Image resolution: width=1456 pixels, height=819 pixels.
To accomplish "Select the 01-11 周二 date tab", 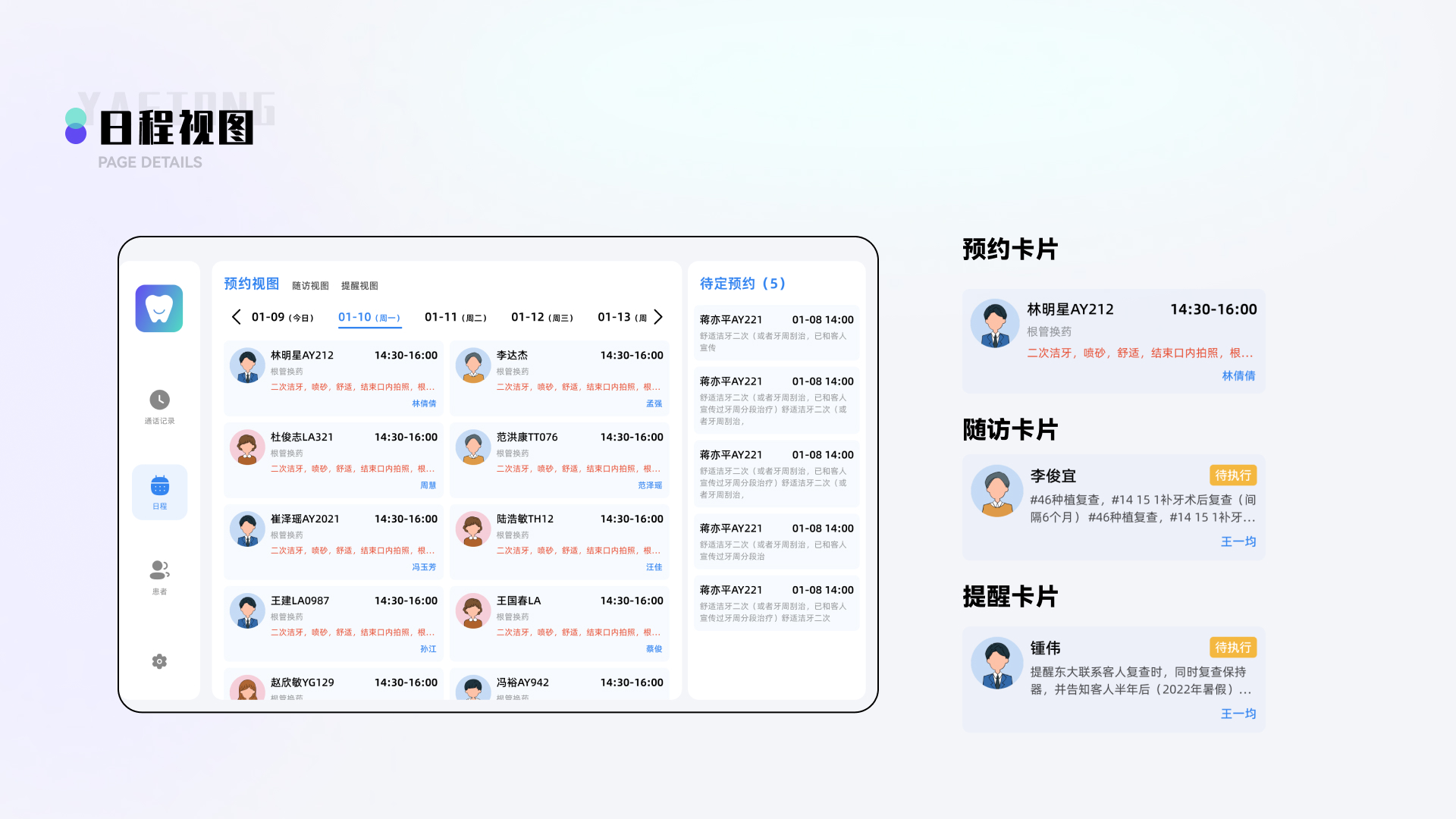I will click(x=455, y=317).
